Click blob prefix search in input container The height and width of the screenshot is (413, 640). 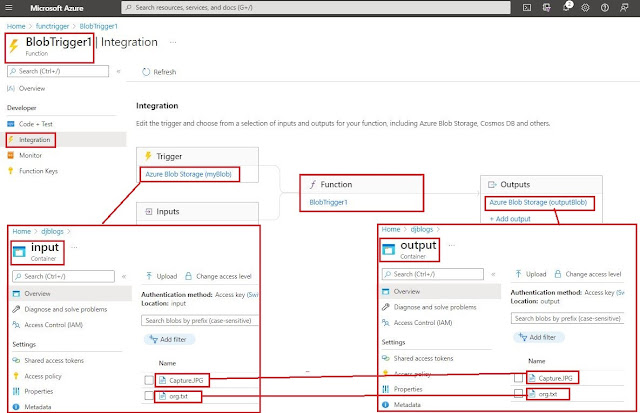200,320
